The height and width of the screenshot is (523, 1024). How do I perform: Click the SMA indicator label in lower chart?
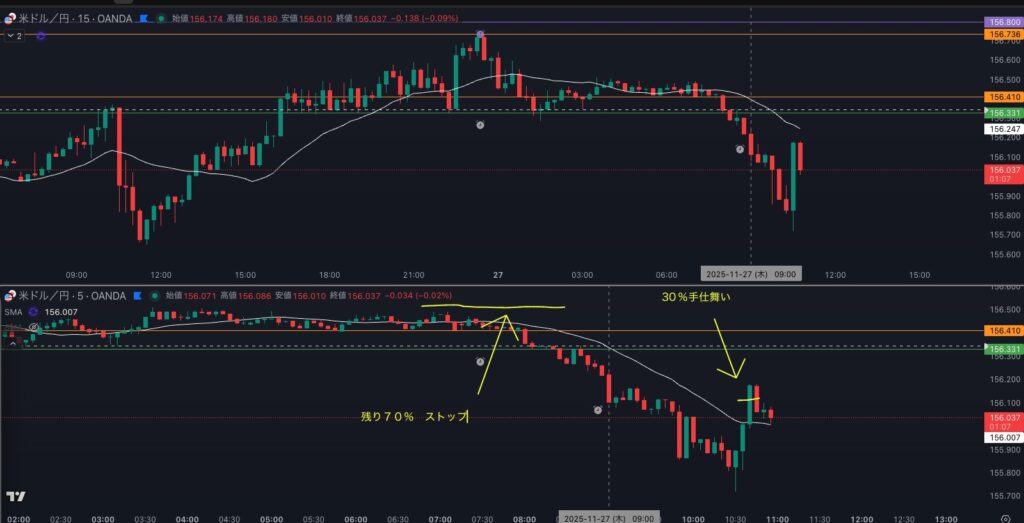pos(14,312)
